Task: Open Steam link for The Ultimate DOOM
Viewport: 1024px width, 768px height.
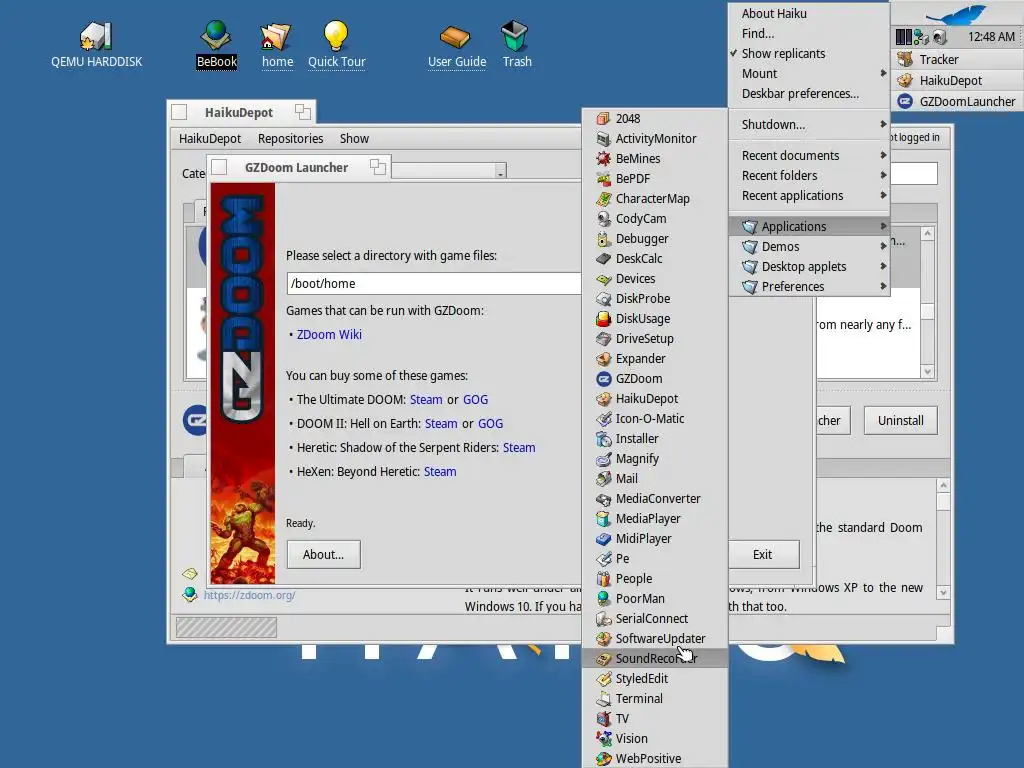Action: click(x=426, y=400)
